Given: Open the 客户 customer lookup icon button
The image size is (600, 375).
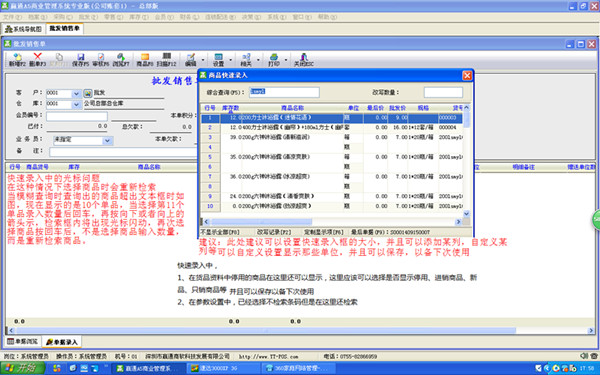Looking at the screenshot, I should point(88,93).
